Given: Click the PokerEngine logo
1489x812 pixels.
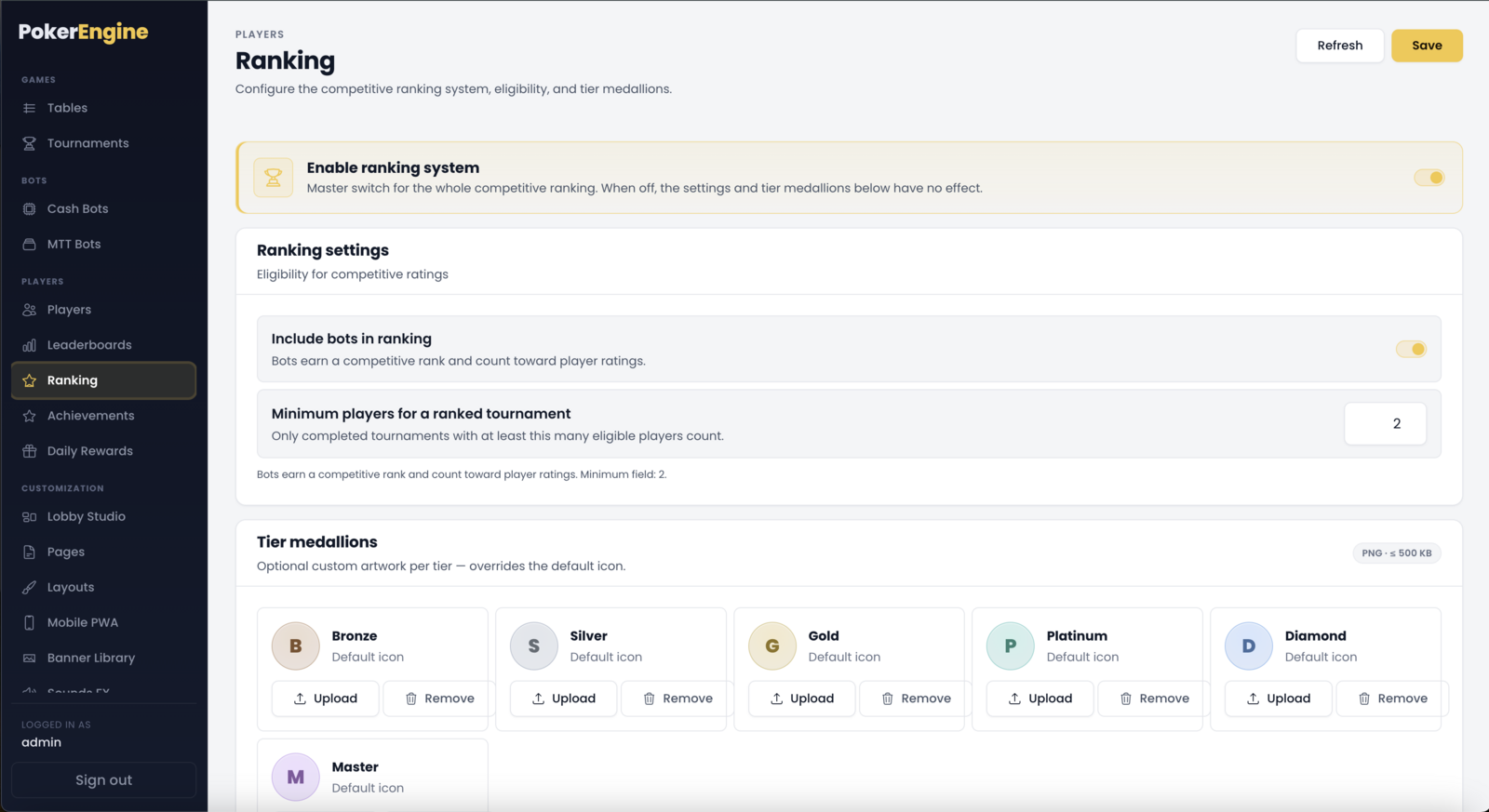Looking at the screenshot, I should (x=83, y=32).
